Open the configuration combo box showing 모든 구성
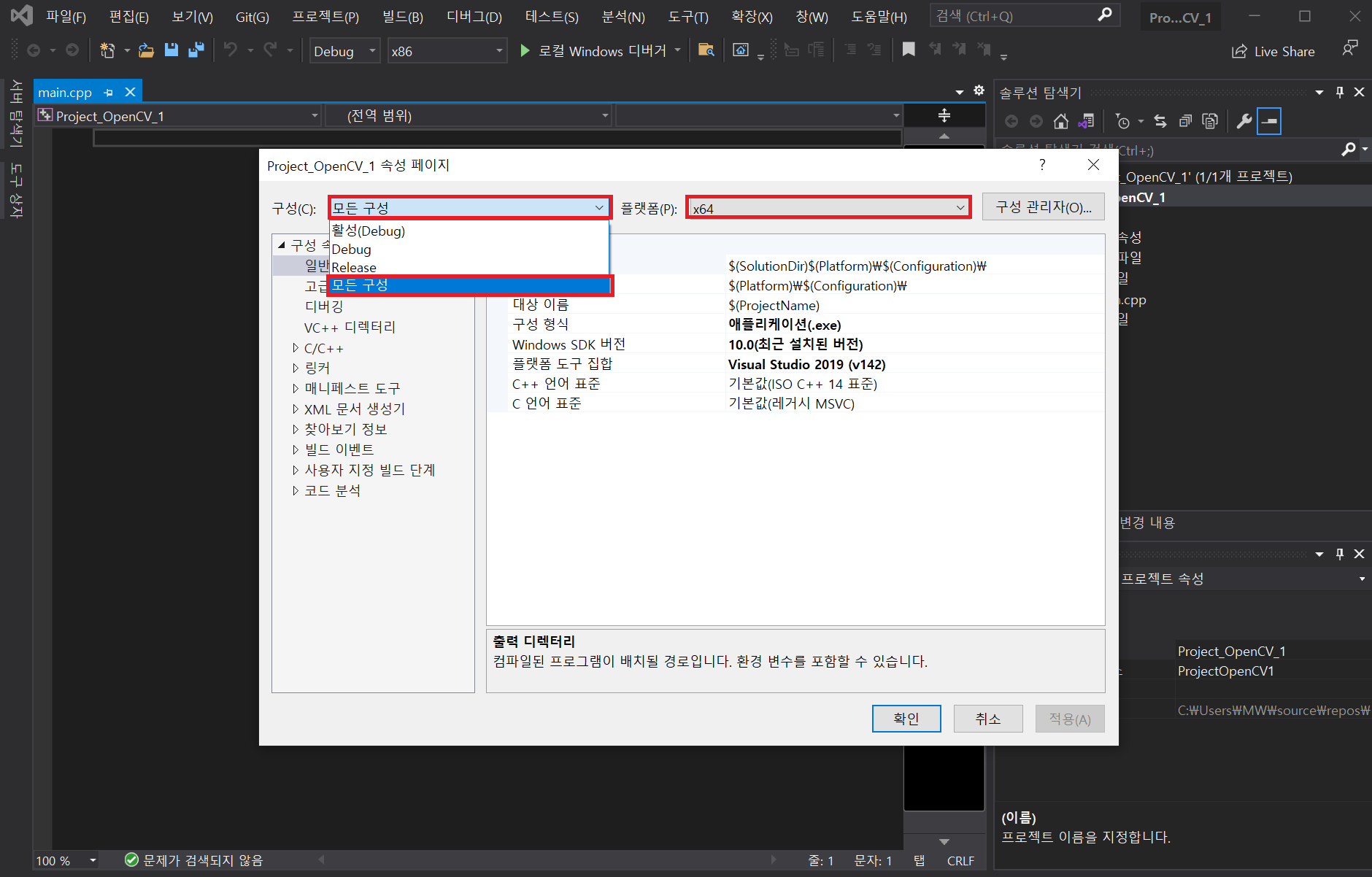This screenshot has height=877, width=1372. point(470,208)
